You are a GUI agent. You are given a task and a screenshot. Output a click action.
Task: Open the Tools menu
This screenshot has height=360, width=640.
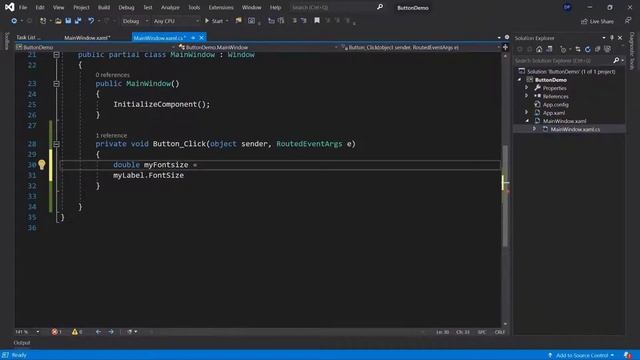[x=194, y=7]
